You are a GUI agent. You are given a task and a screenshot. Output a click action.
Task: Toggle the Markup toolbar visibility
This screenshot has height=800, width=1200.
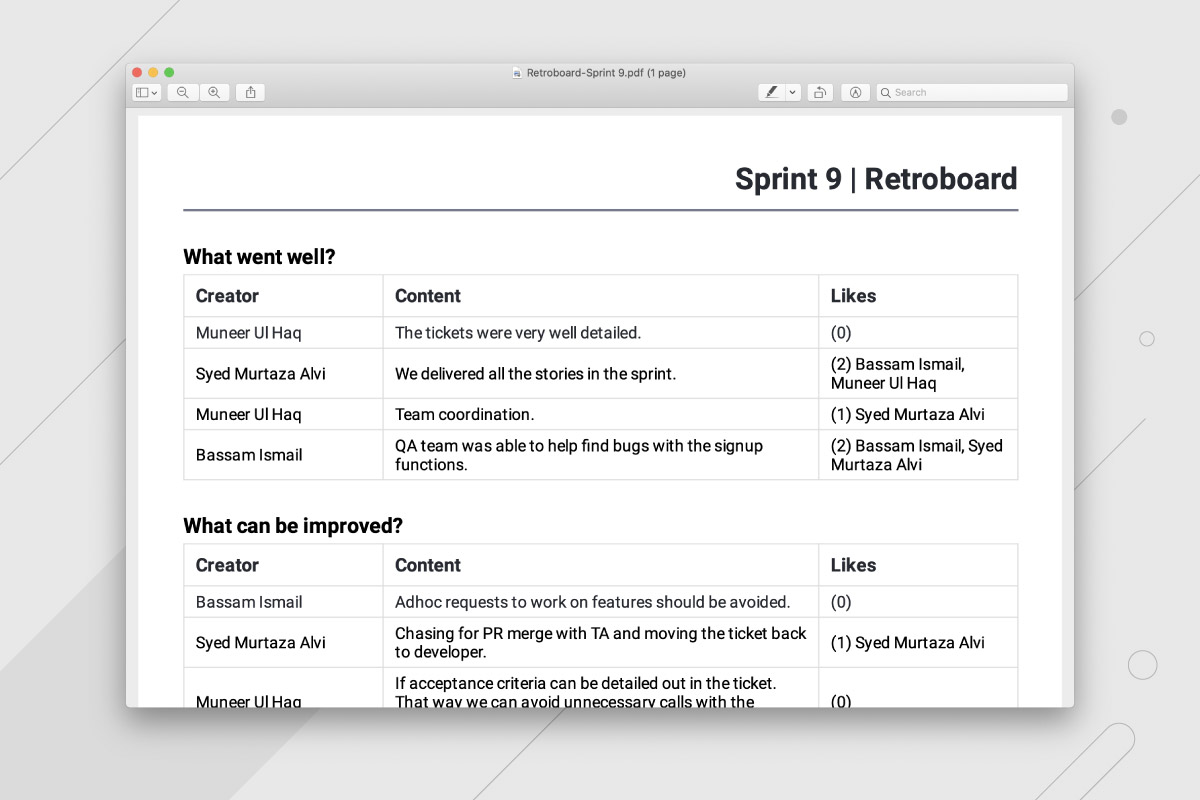tap(855, 92)
